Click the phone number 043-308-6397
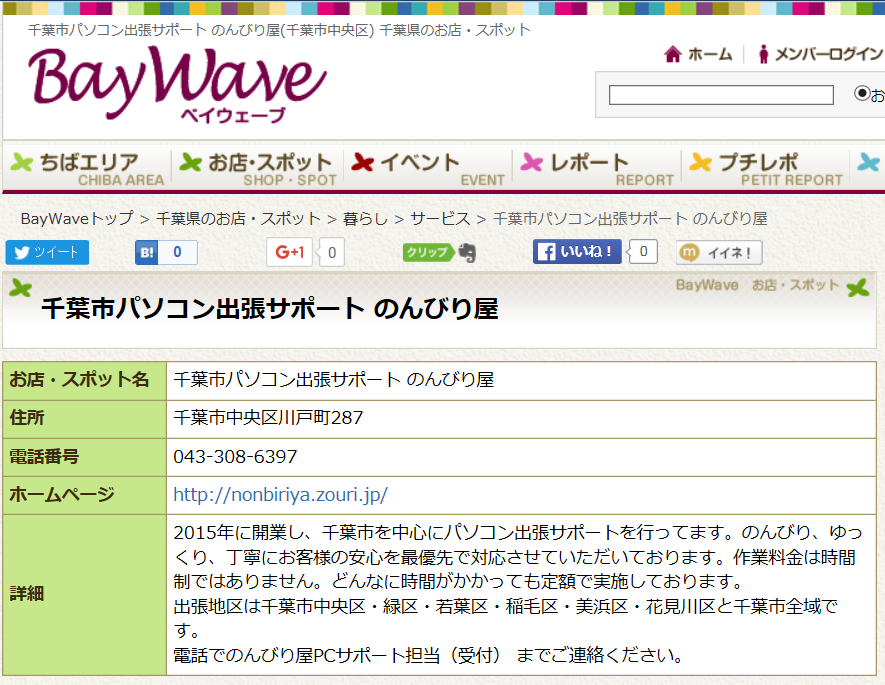This screenshot has width=885, height=685. (235, 456)
